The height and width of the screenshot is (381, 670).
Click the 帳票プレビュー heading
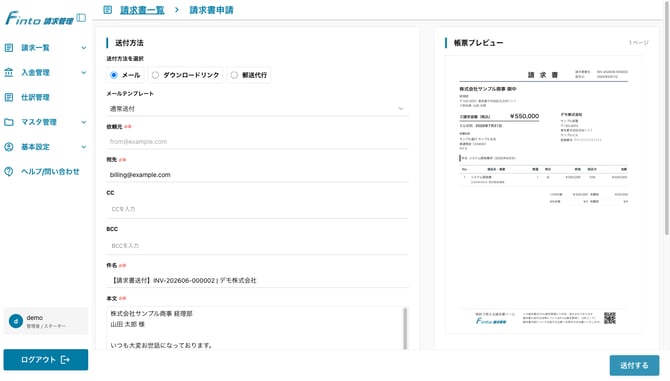(x=478, y=43)
